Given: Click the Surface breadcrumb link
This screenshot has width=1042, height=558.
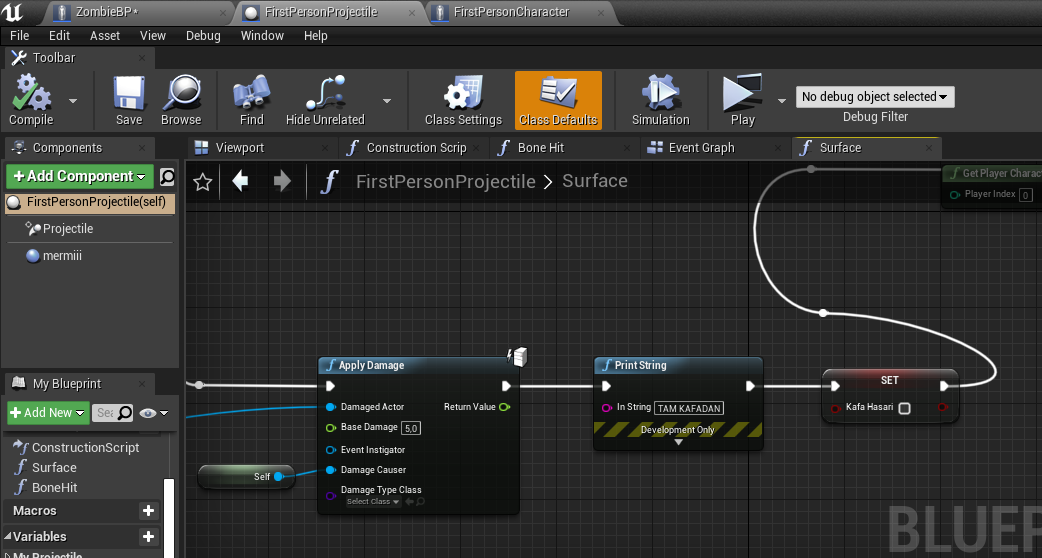Looking at the screenshot, I should (x=595, y=181).
